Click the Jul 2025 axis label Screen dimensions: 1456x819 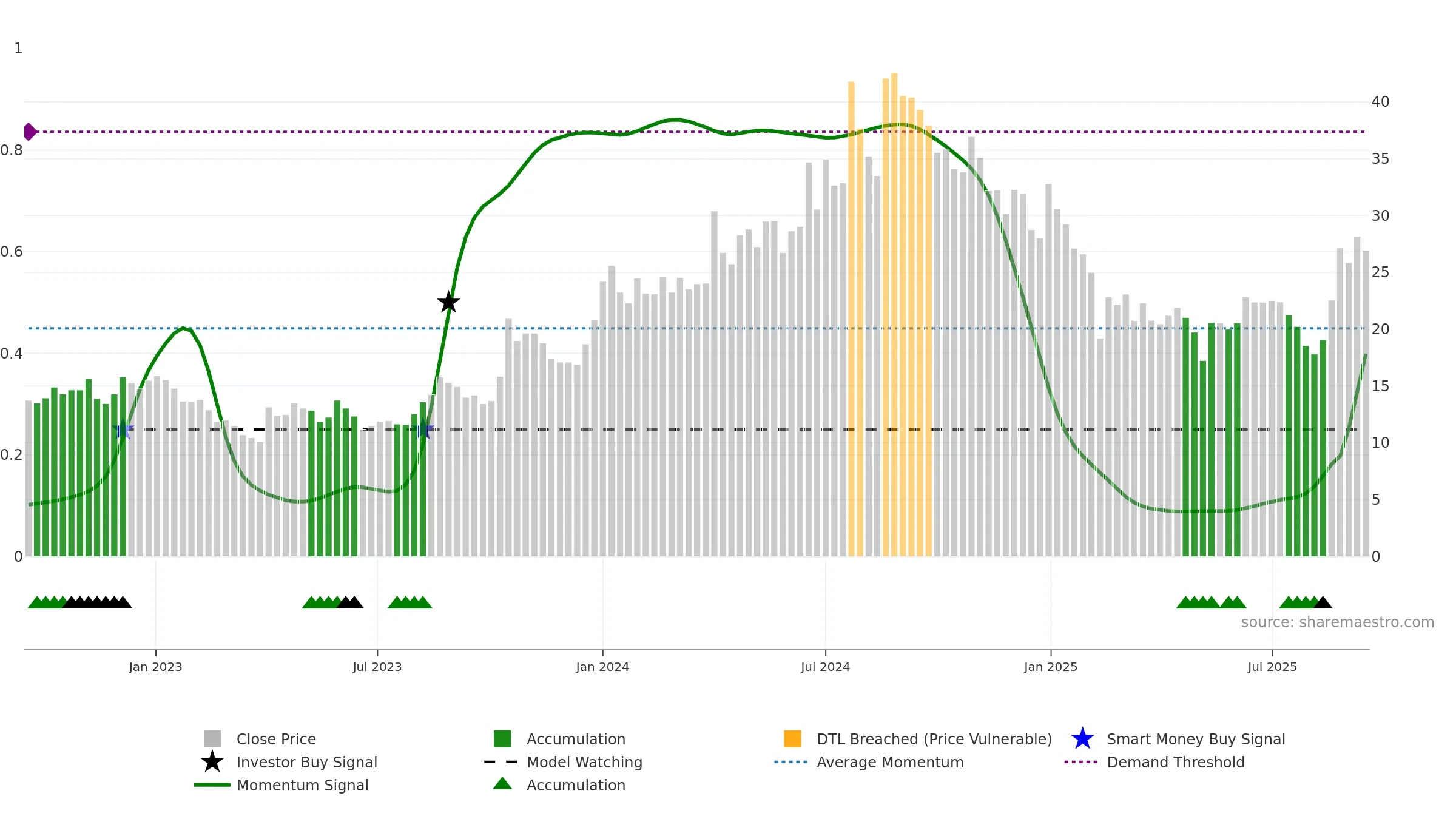(1272, 667)
